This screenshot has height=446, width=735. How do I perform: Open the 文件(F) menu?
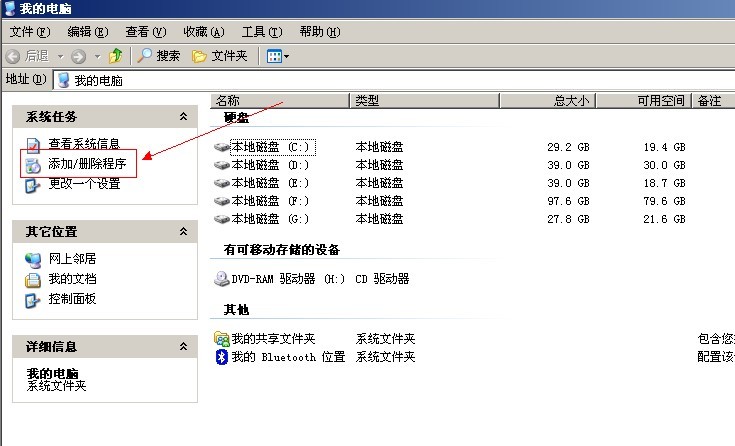click(x=29, y=32)
